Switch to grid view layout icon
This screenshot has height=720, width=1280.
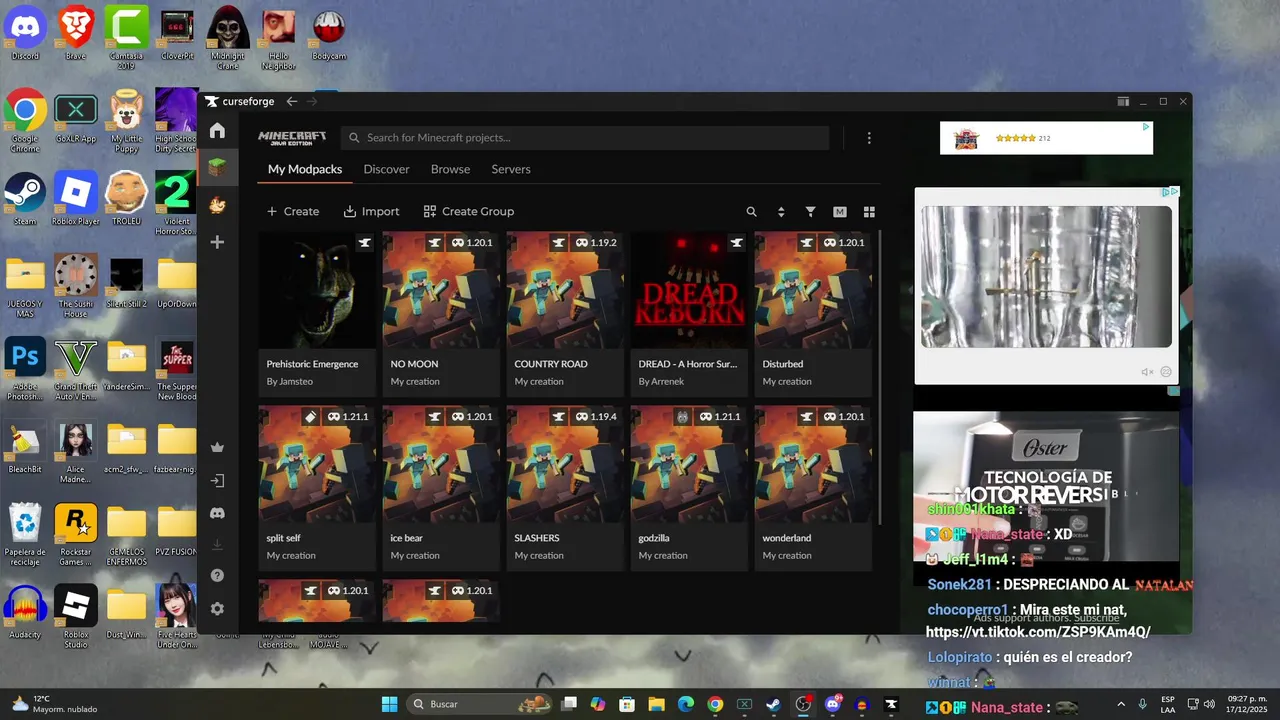[869, 212]
